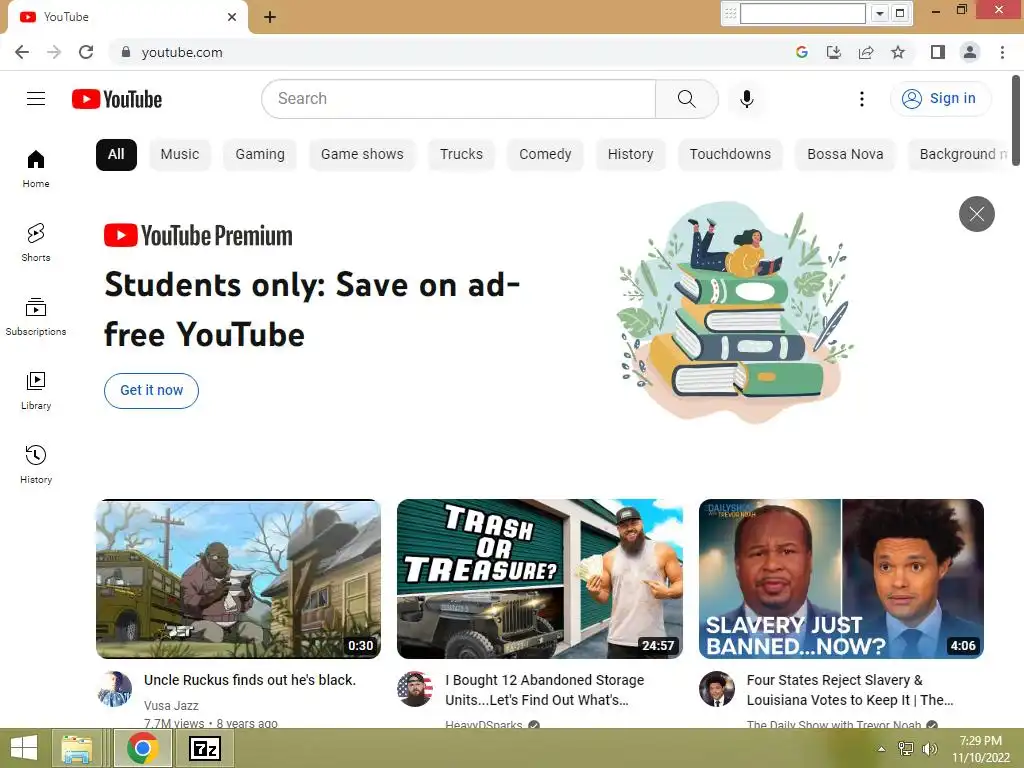Go to Home in sidebar

(36, 169)
